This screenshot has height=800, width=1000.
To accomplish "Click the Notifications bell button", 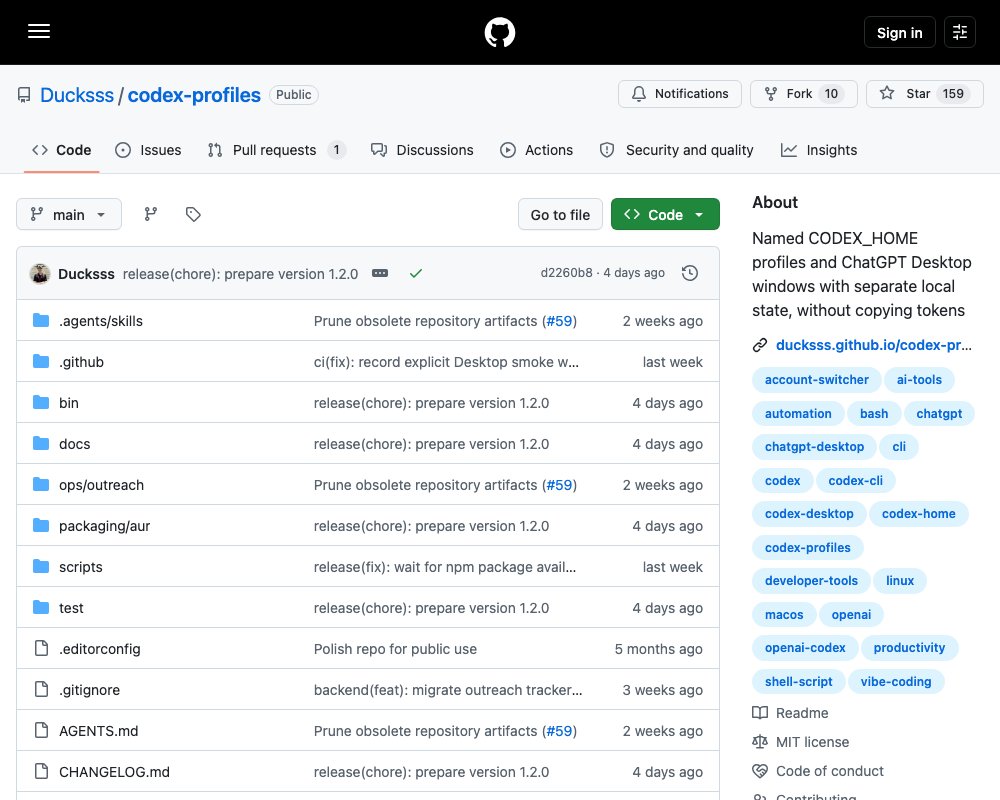I will [x=680, y=94].
